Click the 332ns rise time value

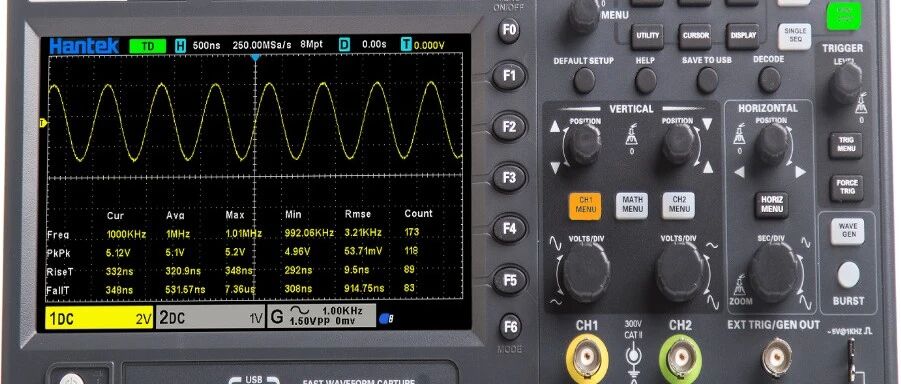[120, 271]
